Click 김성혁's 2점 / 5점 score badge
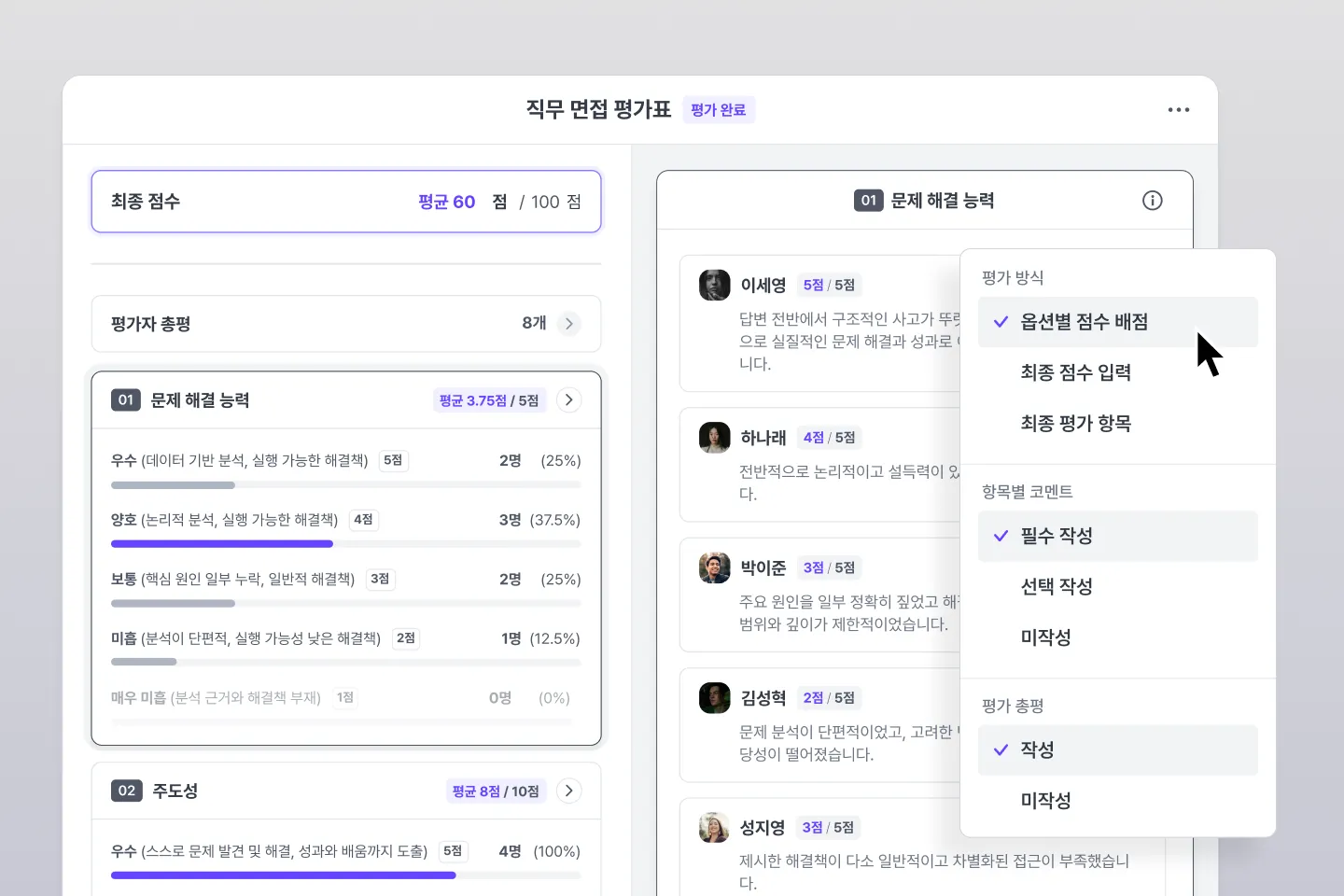1344x896 pixels. point(829,697)
